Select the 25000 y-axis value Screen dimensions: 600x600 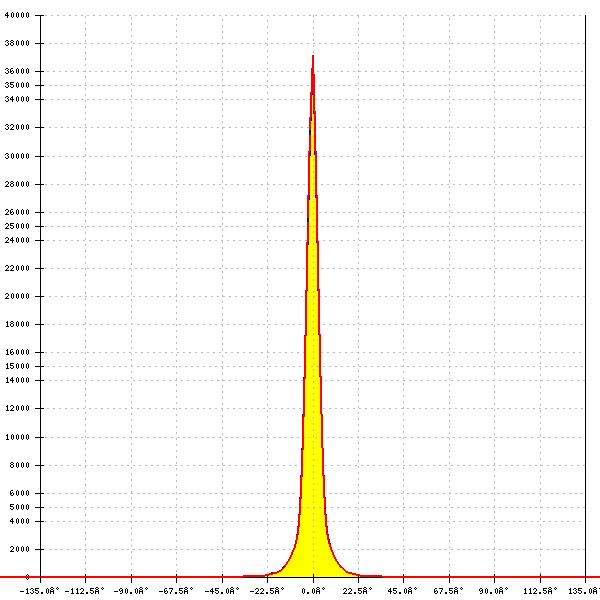click(17, 226)
